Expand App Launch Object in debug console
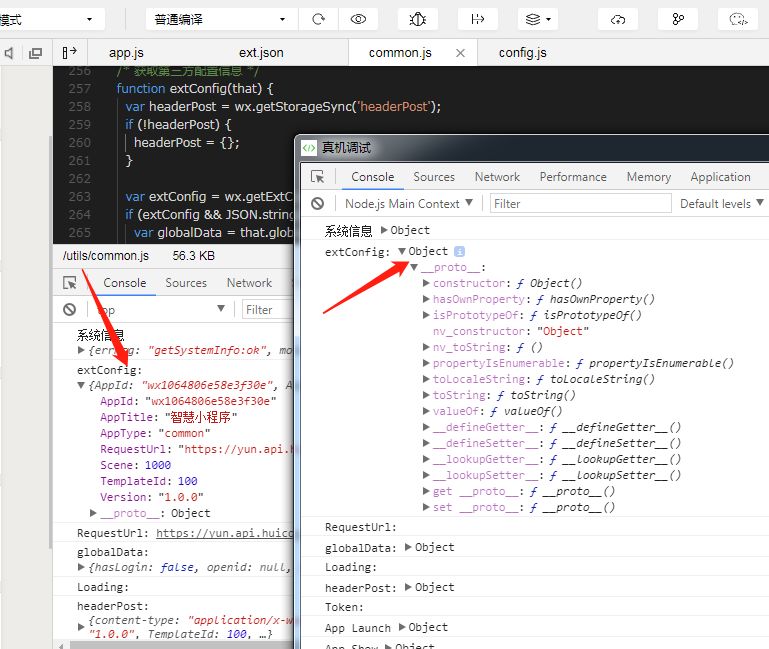Image resolution: width=769 pixels, height=649 pixels. (x=402, y=627)
